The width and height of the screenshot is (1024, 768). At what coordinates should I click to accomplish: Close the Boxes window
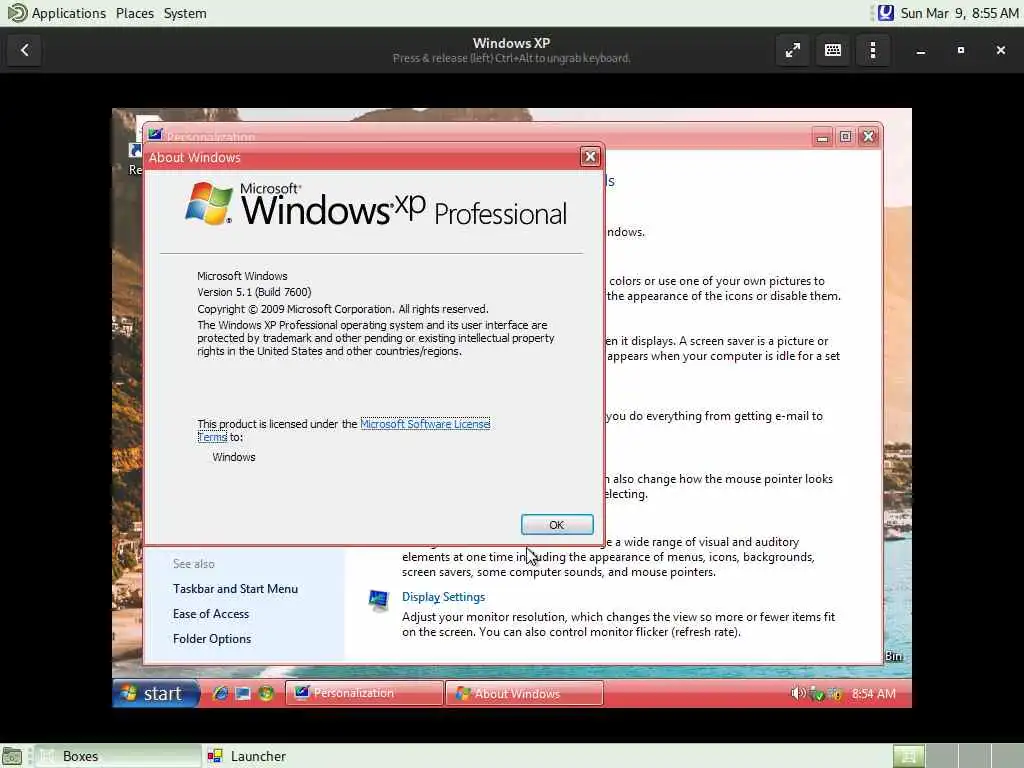point(1000,50)
